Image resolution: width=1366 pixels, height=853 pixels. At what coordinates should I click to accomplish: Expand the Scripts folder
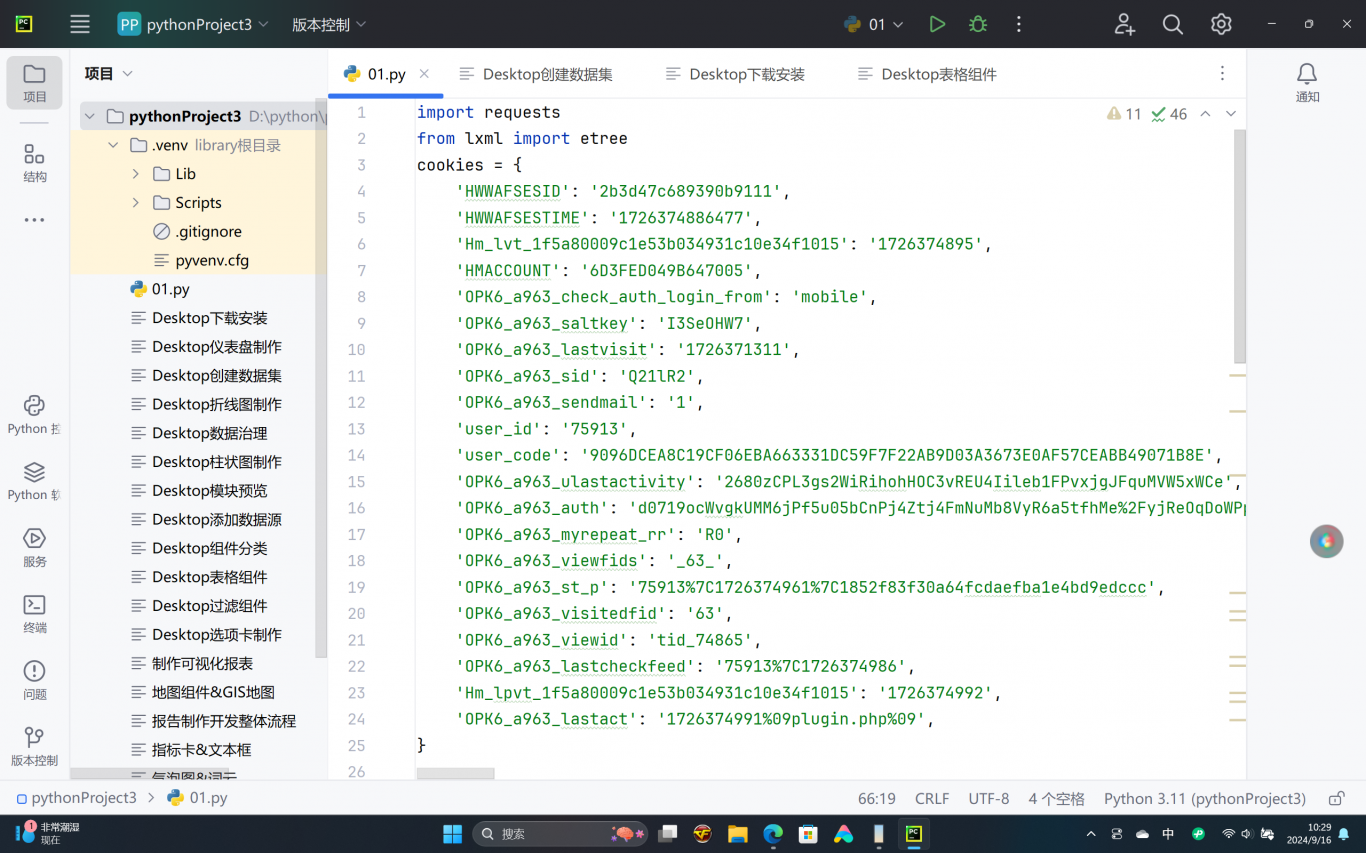[x=136, y=203]
